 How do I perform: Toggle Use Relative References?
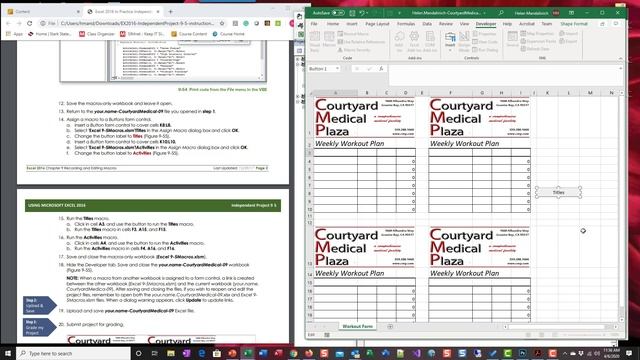(x=362, y=42)
